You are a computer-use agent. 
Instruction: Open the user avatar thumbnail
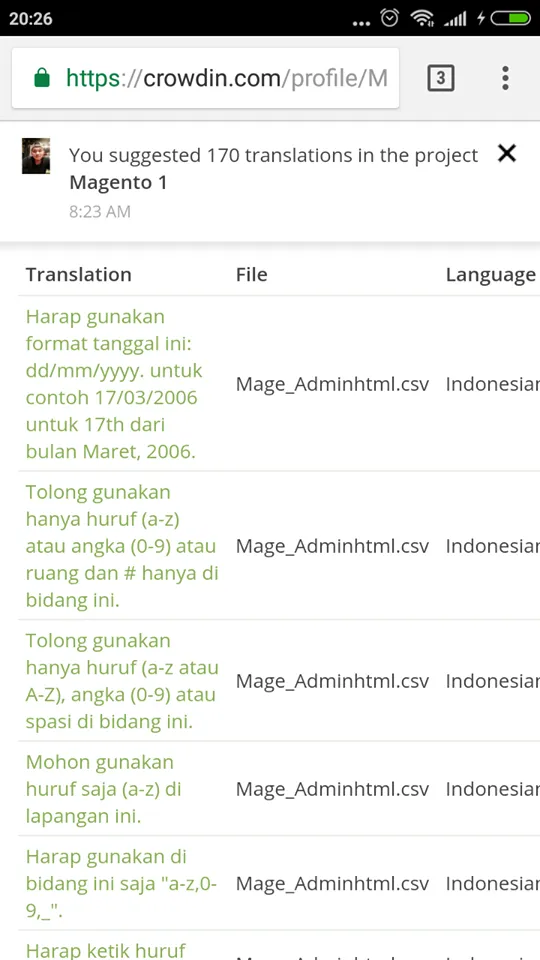pos(36,156)
